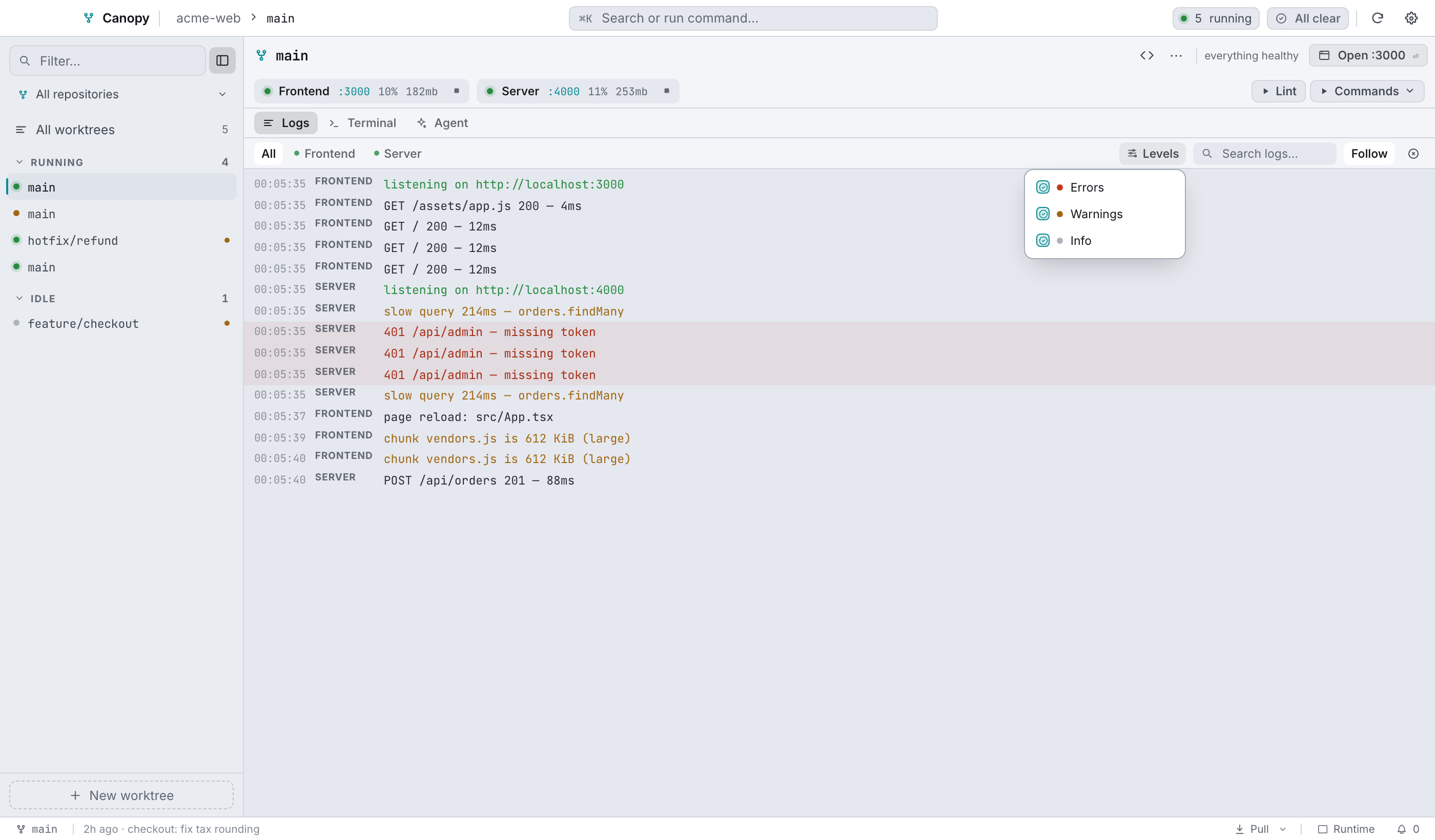Clear logs with the circled x icon
The width and height of the screenshot is (1435, 840).
1413,154
